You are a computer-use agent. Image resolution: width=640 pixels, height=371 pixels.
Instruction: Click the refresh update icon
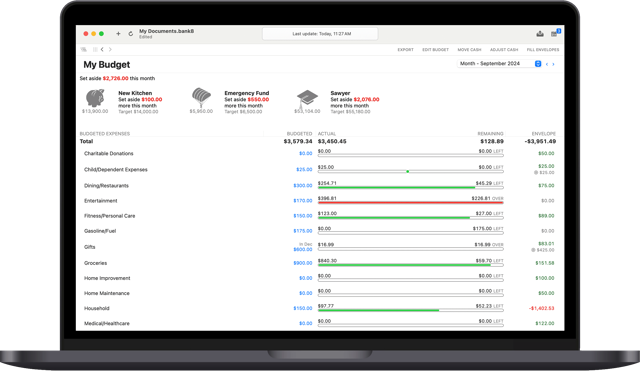pos(131,34)
